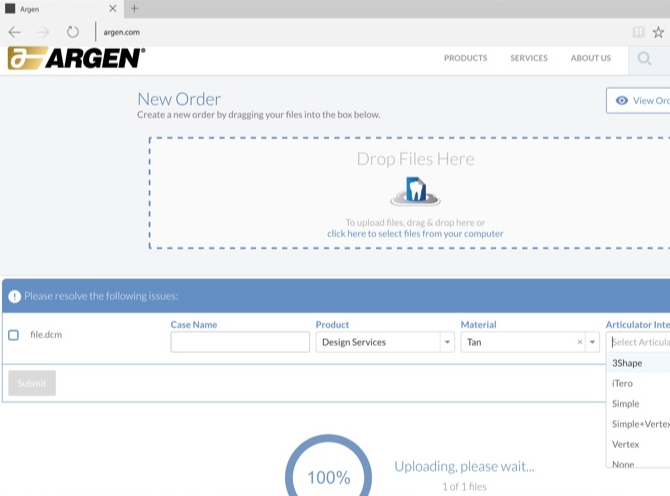The width and height of the screenshot is (670, 496).
Task: Open site search magnifier icon
Action: pos(644,59)
